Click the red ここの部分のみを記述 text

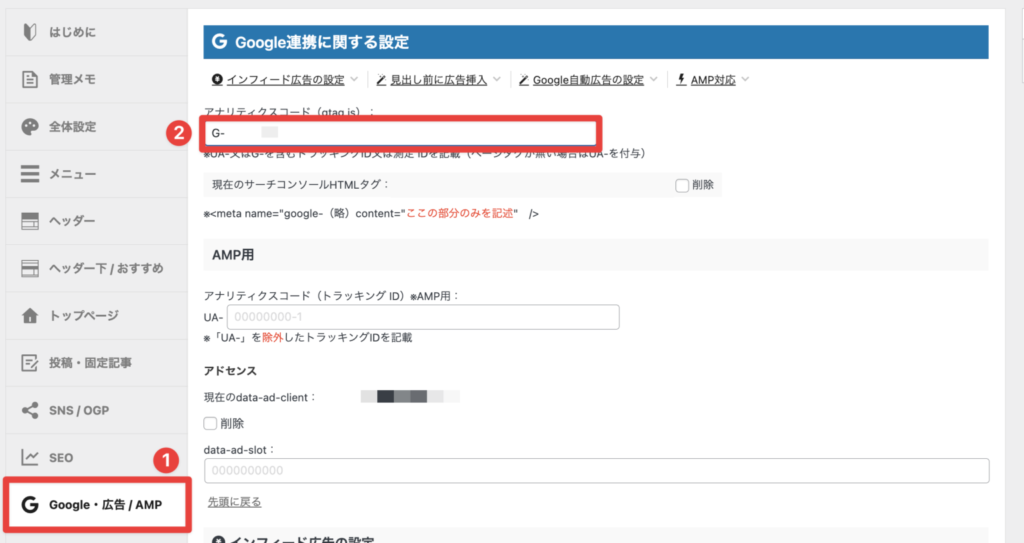click(460, 214)
